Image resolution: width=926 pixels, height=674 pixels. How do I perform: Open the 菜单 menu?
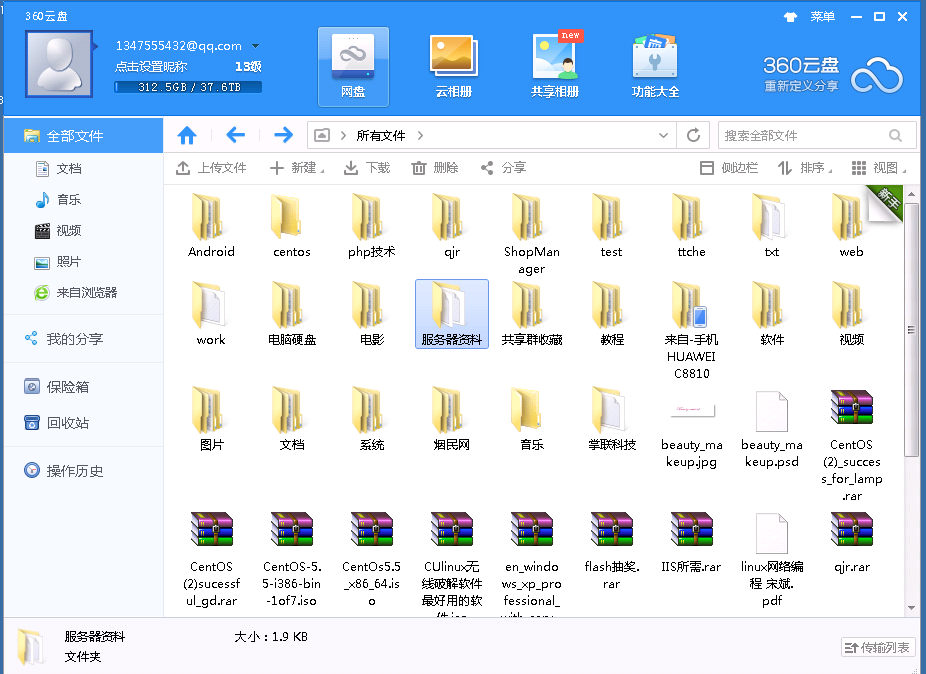click(822, 17)
